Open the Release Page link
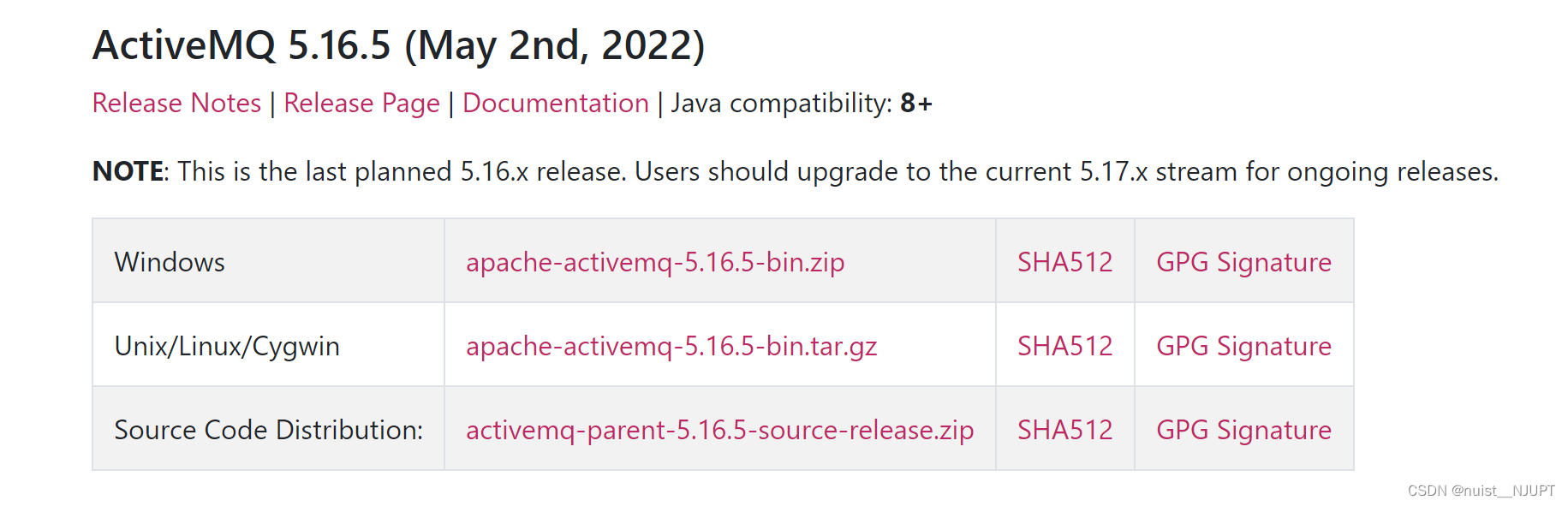Screen dimensions: 1568x506 pyautogui.click(x=361, y=104)
